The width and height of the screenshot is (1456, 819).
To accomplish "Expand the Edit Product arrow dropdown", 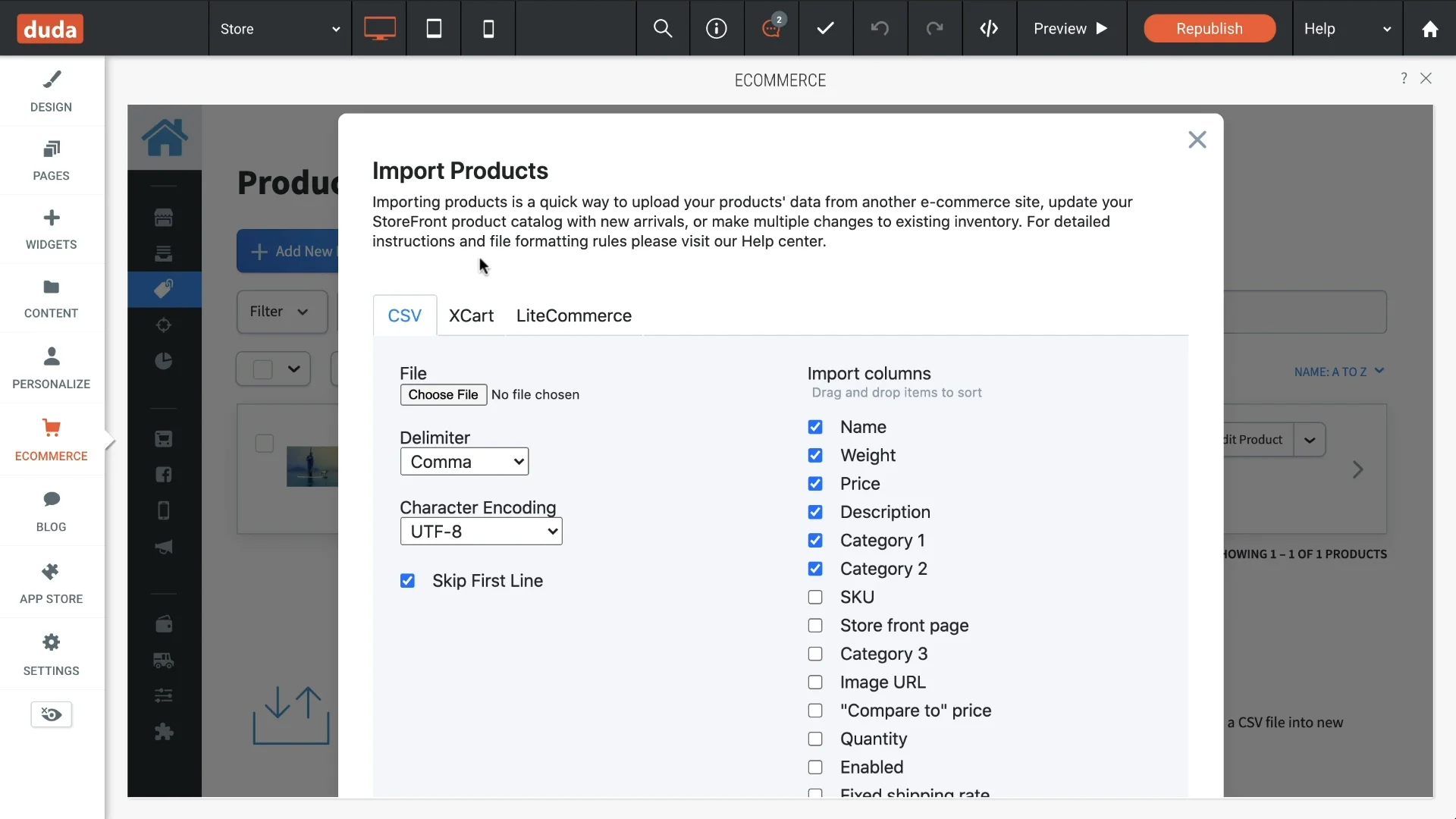I will (x=1310, y=440).
